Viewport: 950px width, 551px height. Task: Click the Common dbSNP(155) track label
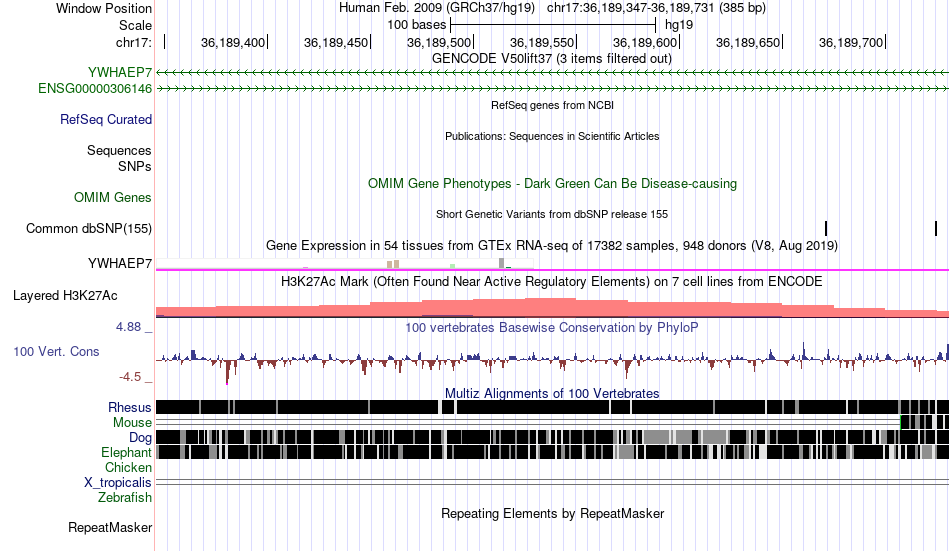point(89,229)
